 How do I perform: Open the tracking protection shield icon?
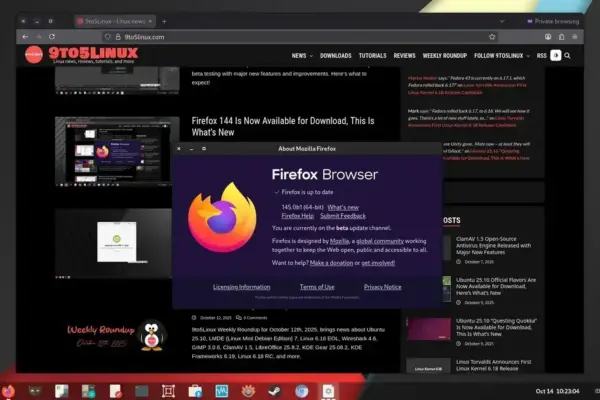[x=108, y=37]
